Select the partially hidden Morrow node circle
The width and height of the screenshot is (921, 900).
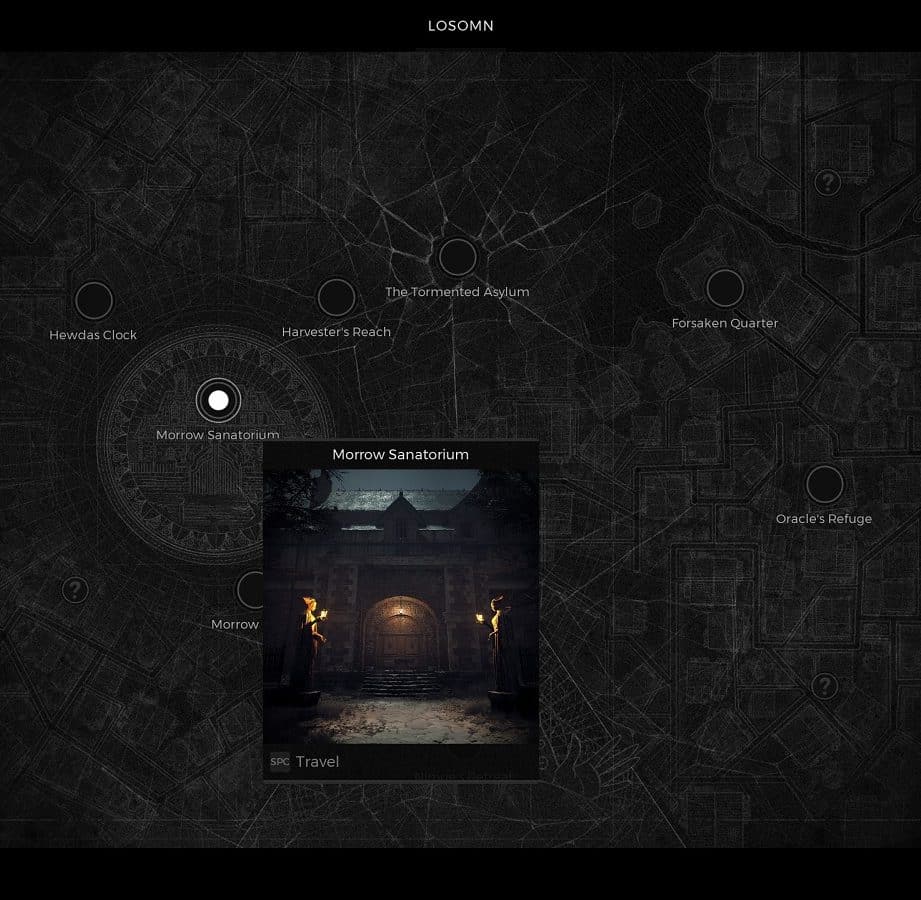pyautogui.click(x=250, y=590)
